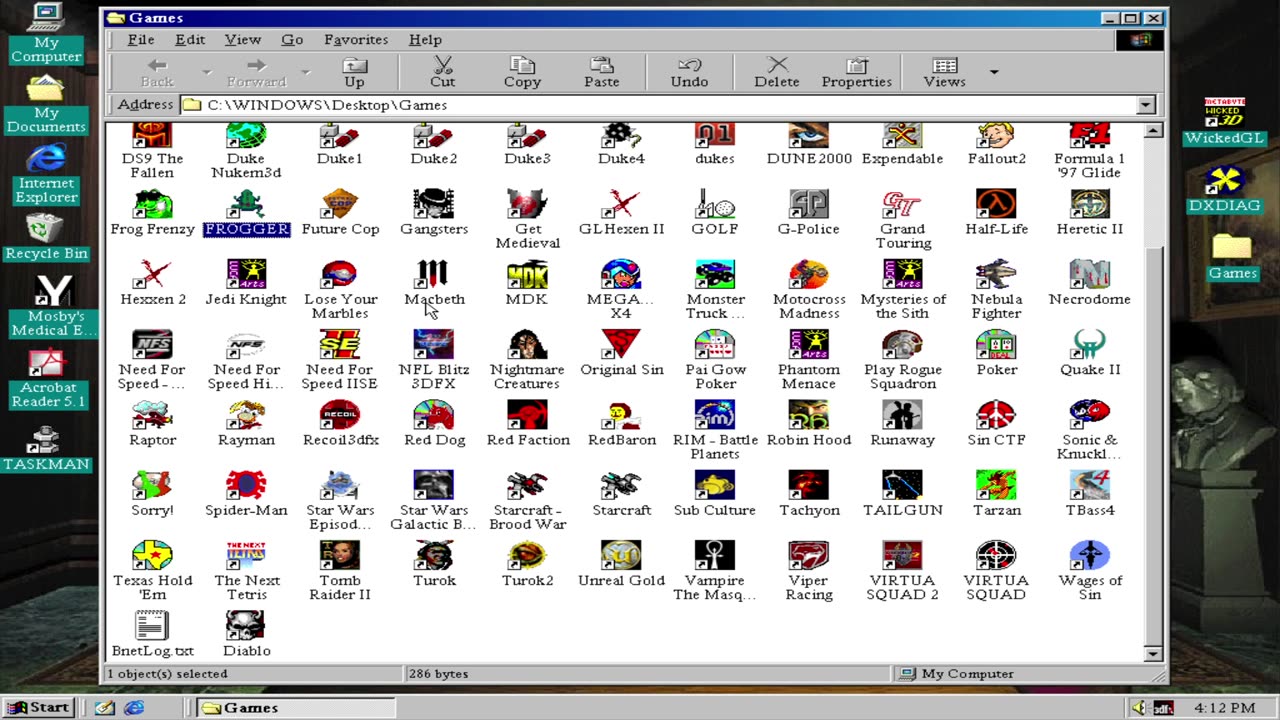This screenshot has width=1280, height=720.
Task: Select the WickedGL desktop icon
Action: [x=1224, y=122]
